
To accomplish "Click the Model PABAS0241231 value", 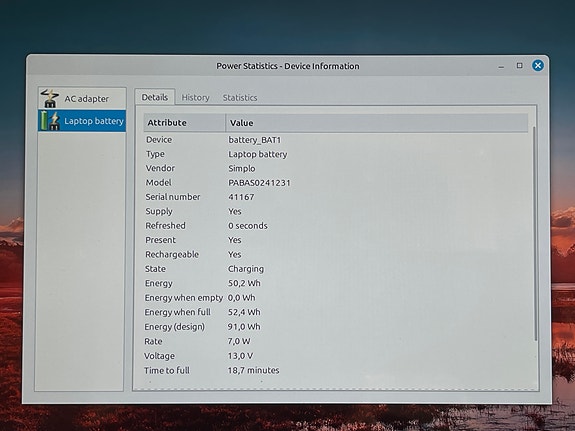I will (x=259, y=183).
